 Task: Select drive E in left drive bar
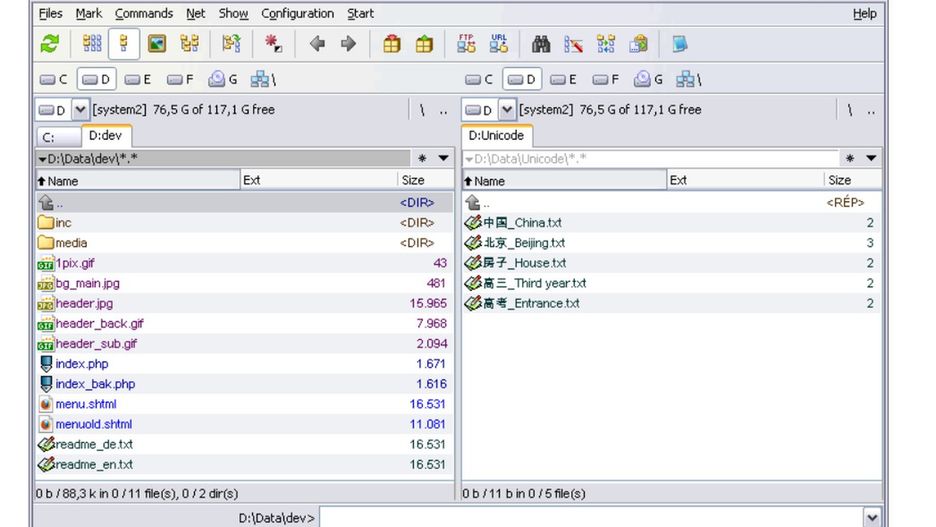pos(138,79)
